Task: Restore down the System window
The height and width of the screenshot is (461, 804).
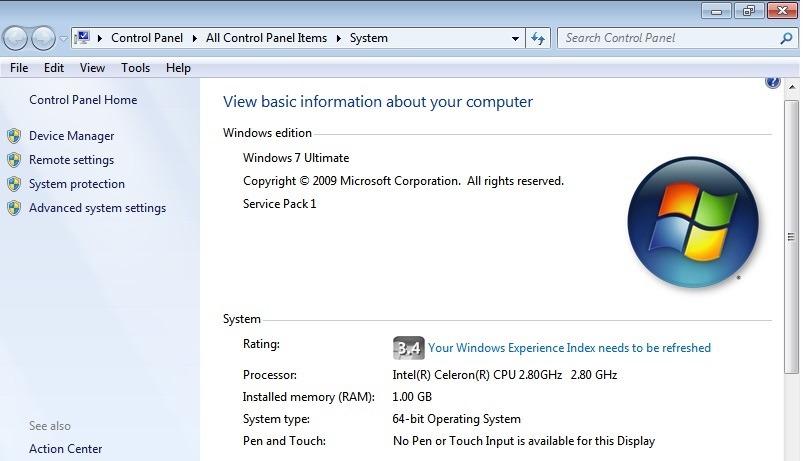Action: [x=749, y=11]
